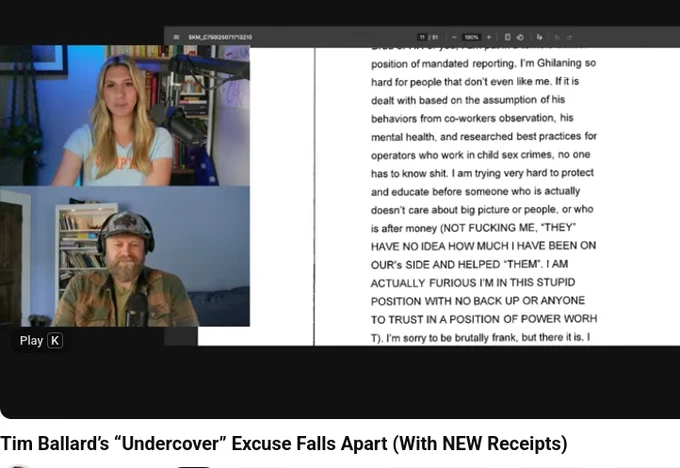Click the line "operators who work in child sex crimes"

coord(481,155)
